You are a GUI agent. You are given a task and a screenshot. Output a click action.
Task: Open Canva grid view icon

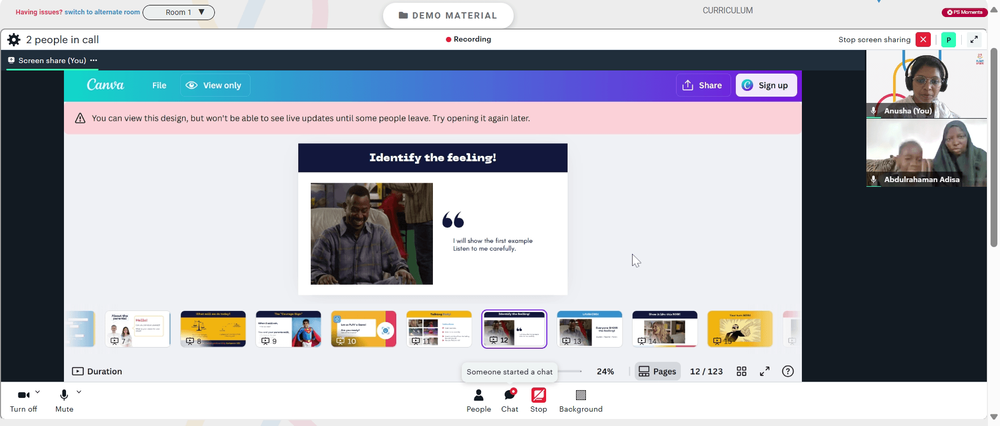[x=742, y=371]
